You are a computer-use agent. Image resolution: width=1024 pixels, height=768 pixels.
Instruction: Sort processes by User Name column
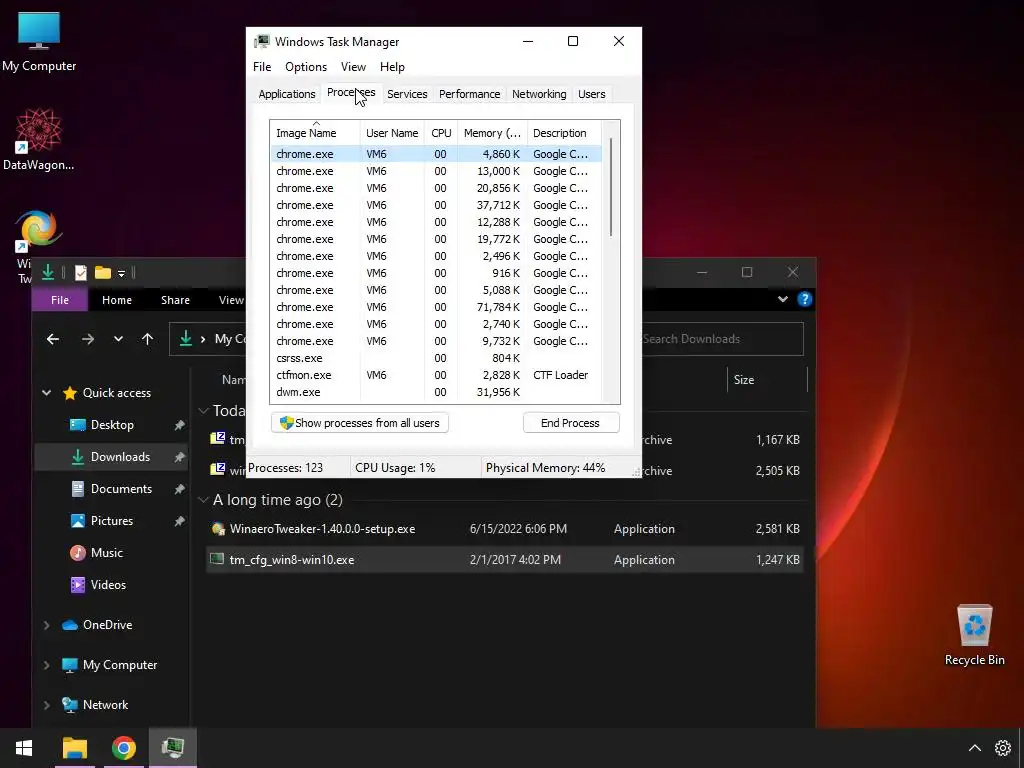392,133
